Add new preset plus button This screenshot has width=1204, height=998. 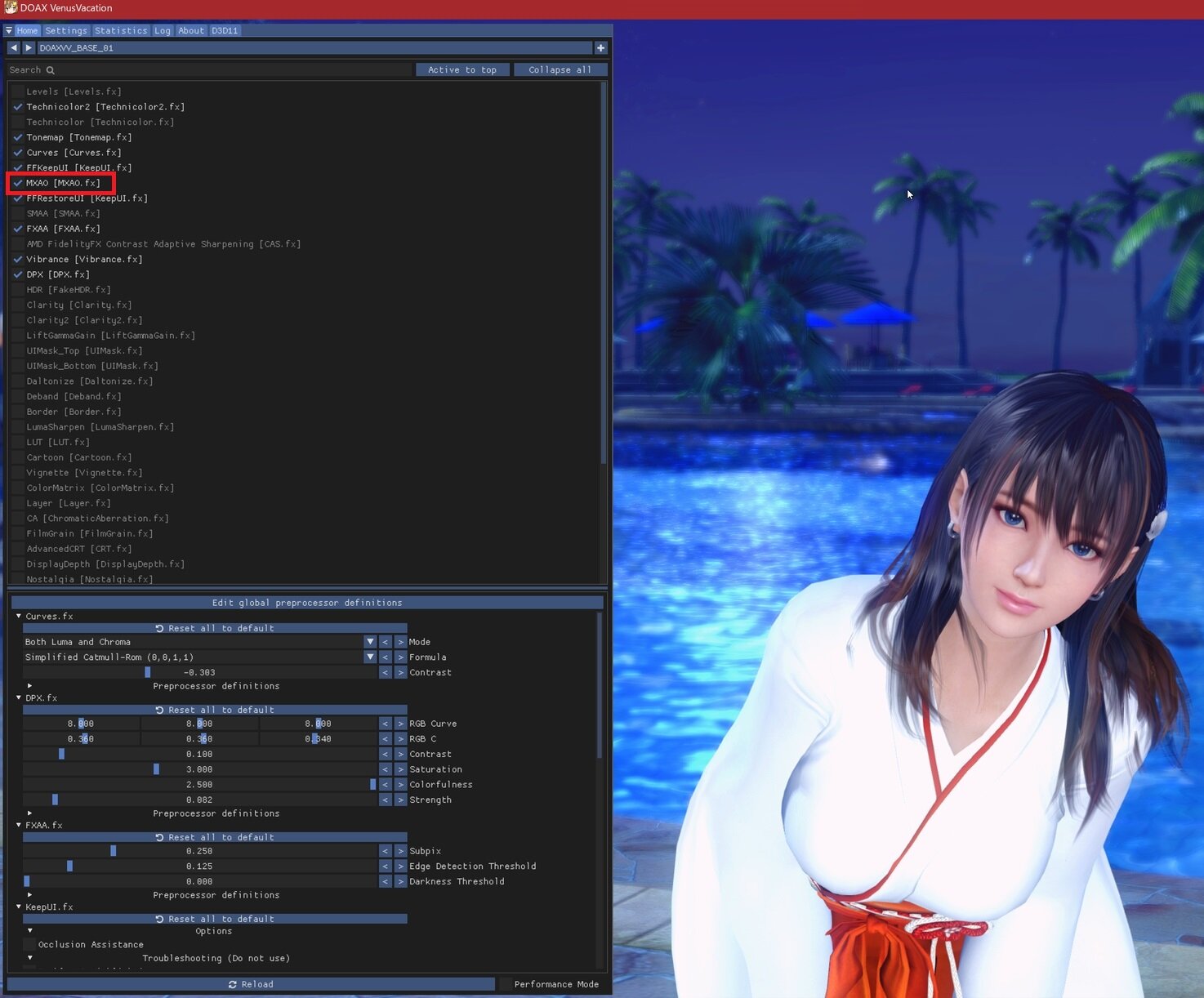pyautogui.click(x=601, y=48)
